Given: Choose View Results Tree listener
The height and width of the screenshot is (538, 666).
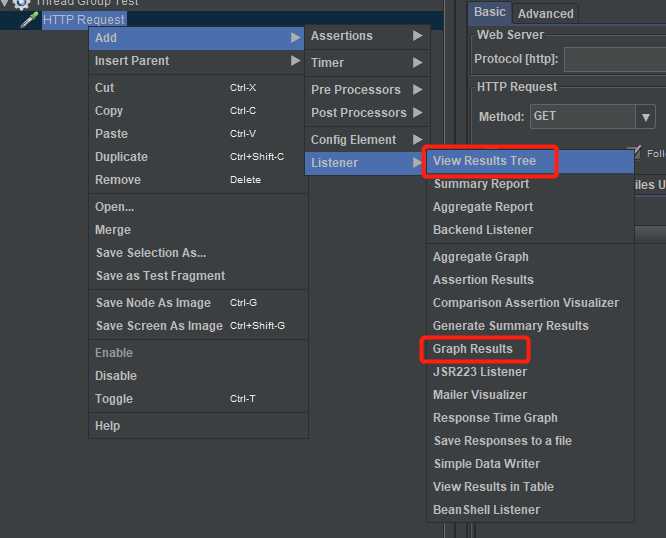Looking at the screenshot, I should pos(484,161).
